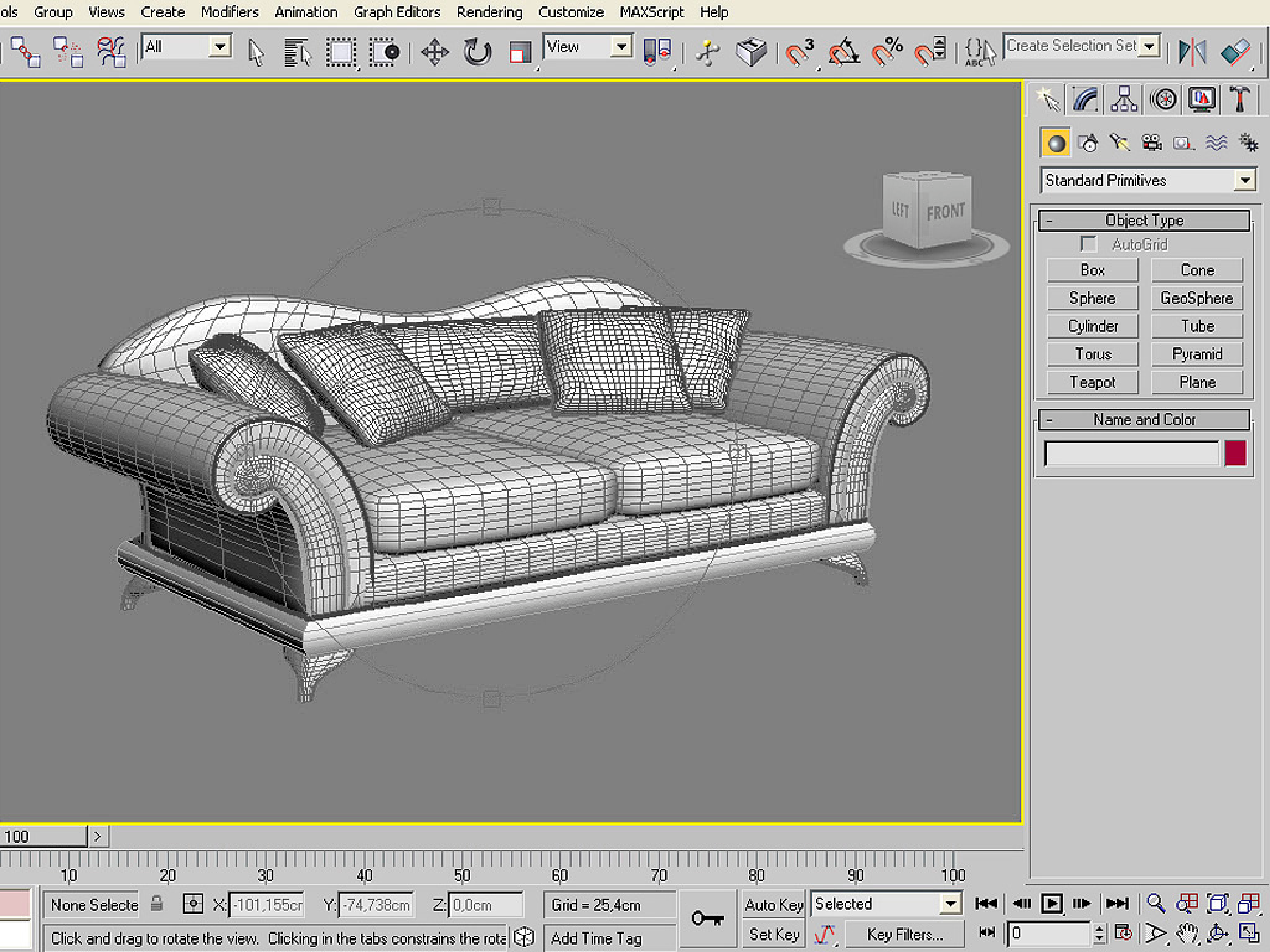Open the Rendering menu
This screenshot has height=952, width=1270.
pyautogui.click(x=489, y=12)
